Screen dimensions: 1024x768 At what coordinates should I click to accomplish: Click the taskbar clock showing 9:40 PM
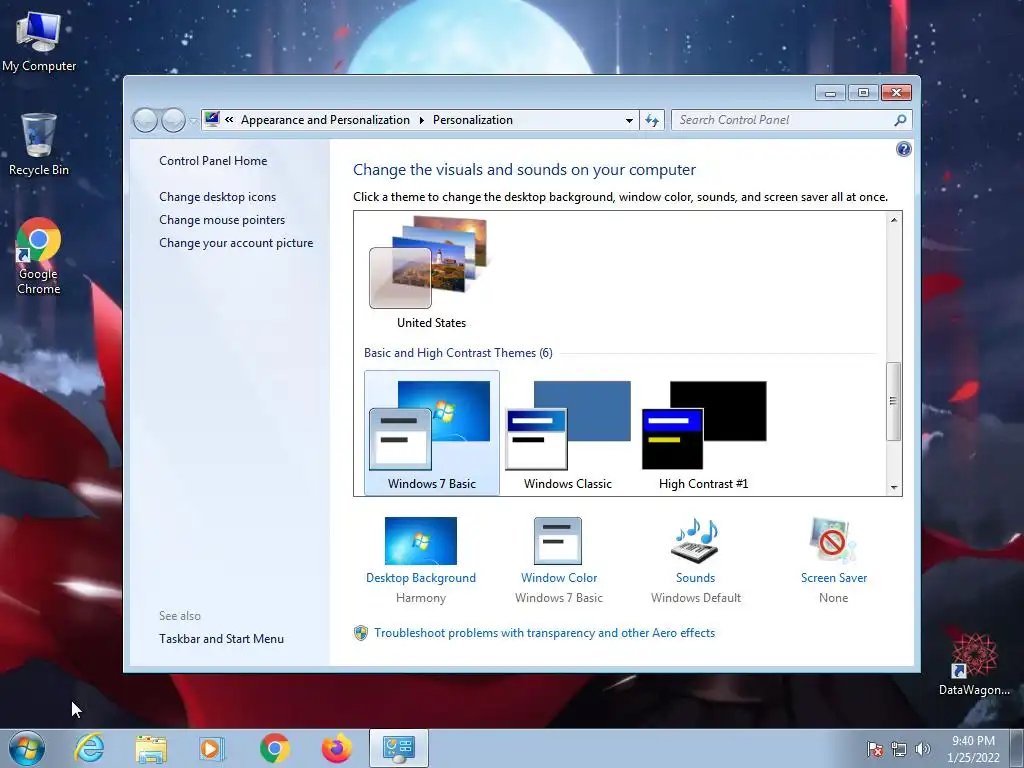pyautogui.click(x=973, y=749)
